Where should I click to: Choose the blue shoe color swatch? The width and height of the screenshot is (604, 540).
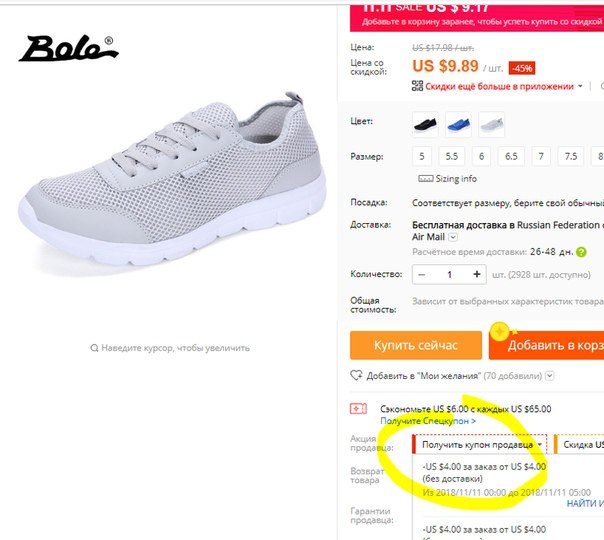(x=458, y=124)
